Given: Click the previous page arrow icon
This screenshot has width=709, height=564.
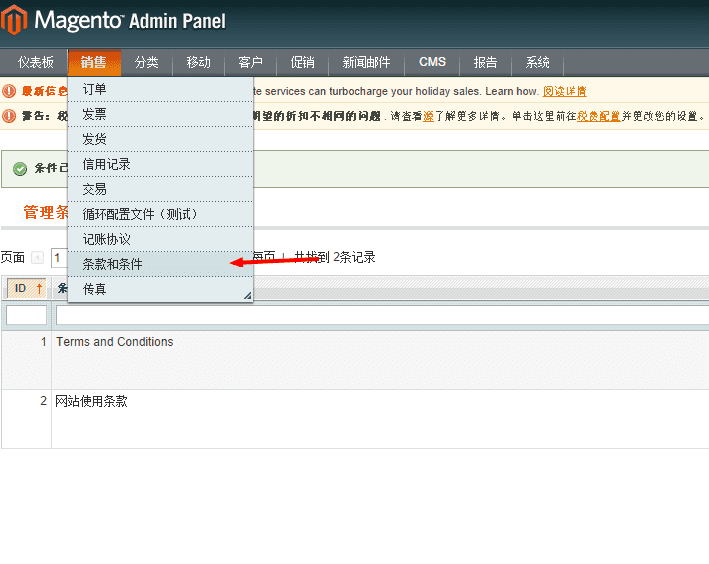Looking at the screenshot, I should coord(38,258).
